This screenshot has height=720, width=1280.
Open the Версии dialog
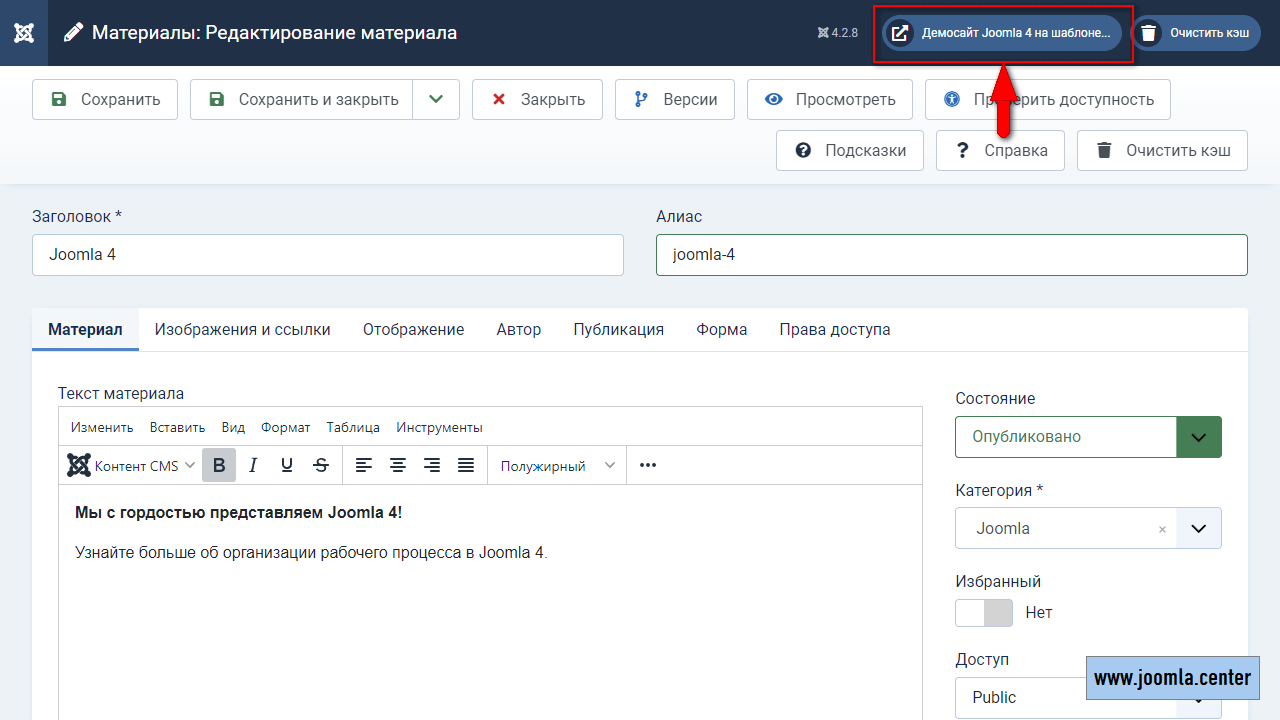pyautogui.click(x=675, y=99)
